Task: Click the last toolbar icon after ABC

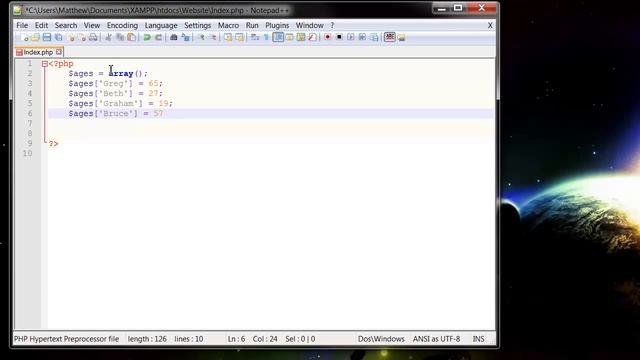Action: pos(402,38)
